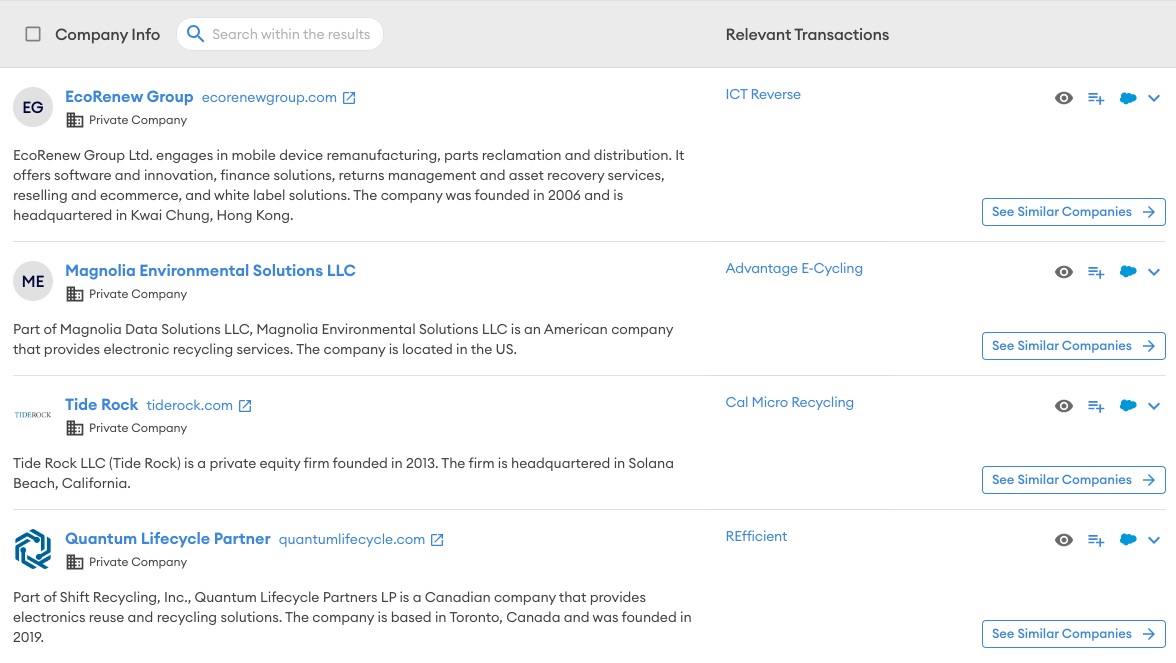1176x663 pixels.
Task: Add Quantum Lifecycle Partner to a list
Action: coord(1096,540)
